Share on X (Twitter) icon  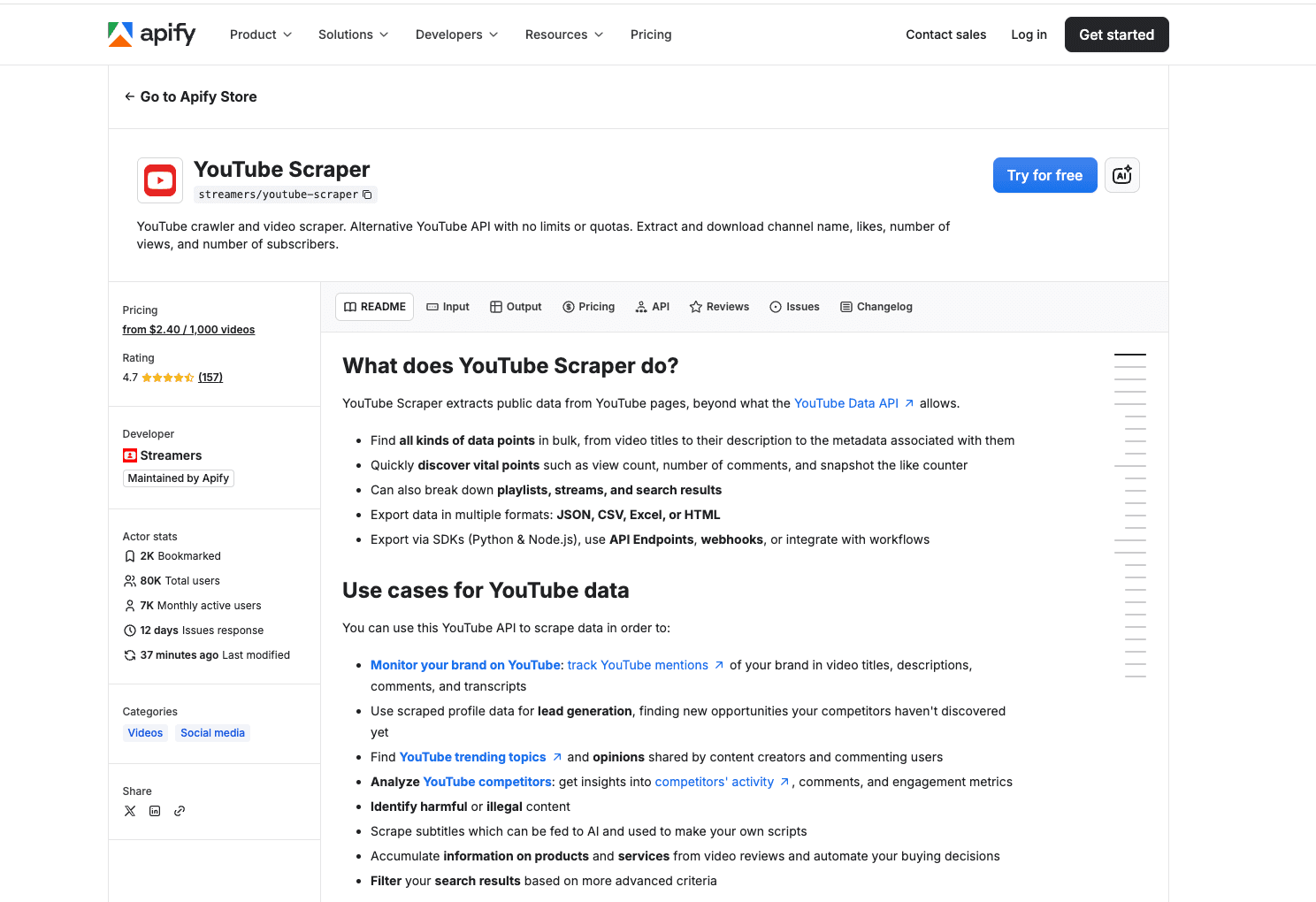[130, 811]
